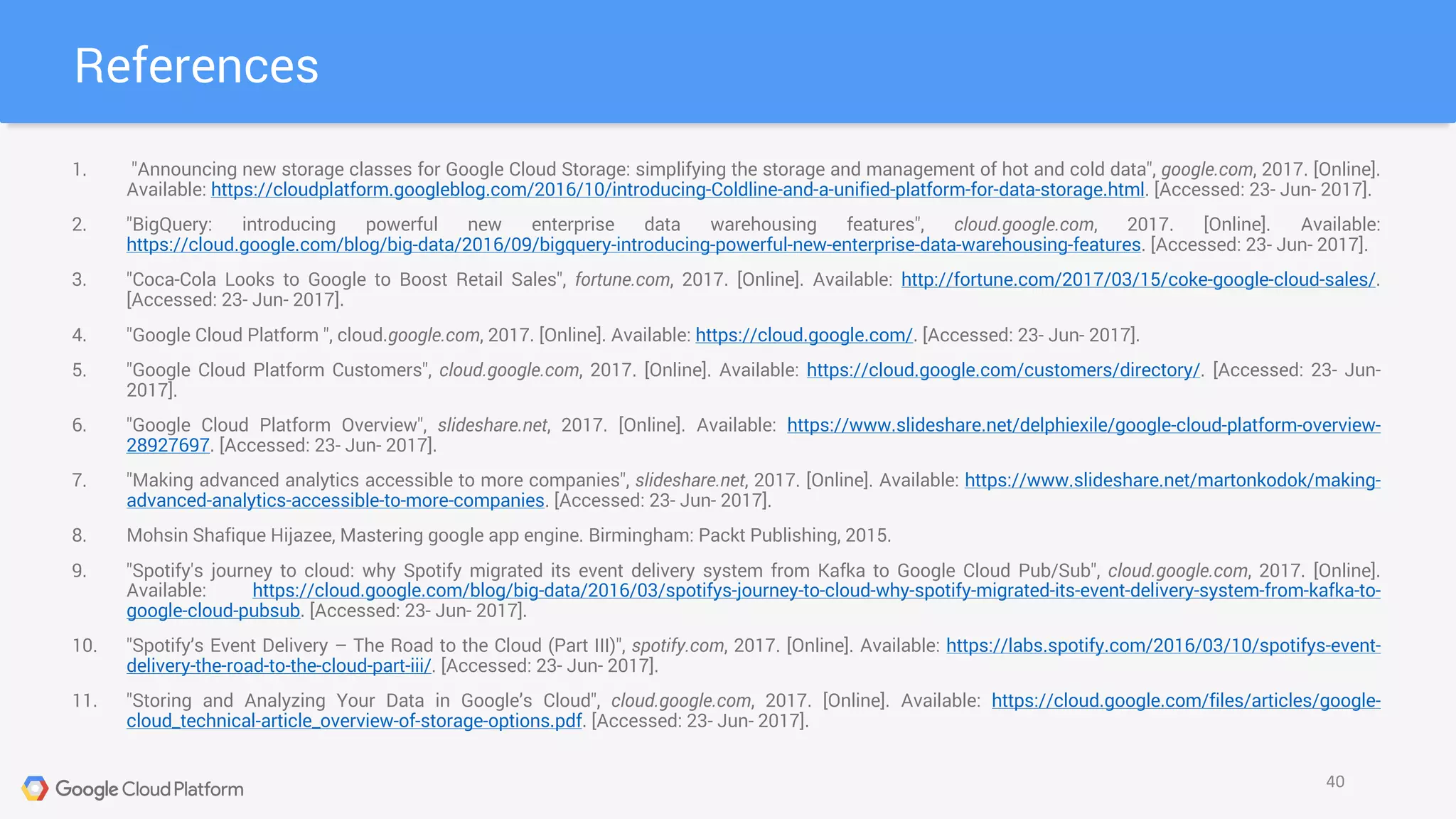The image size is (1456, 819).
Task: Open the fortune.com coke-google-cloud-sales link
Action: tap(1138, 279)
